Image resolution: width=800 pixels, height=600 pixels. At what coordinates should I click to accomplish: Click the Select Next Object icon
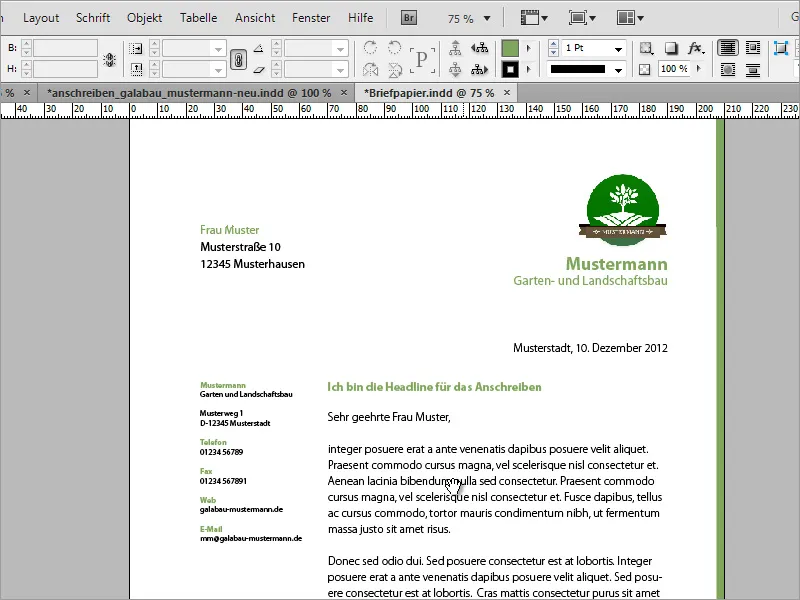tap(480, 69)
